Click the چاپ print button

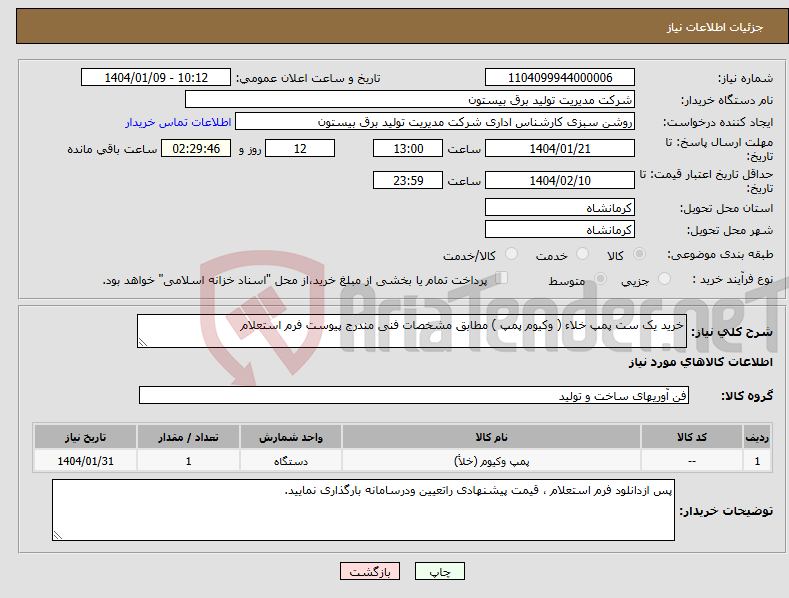440,571
